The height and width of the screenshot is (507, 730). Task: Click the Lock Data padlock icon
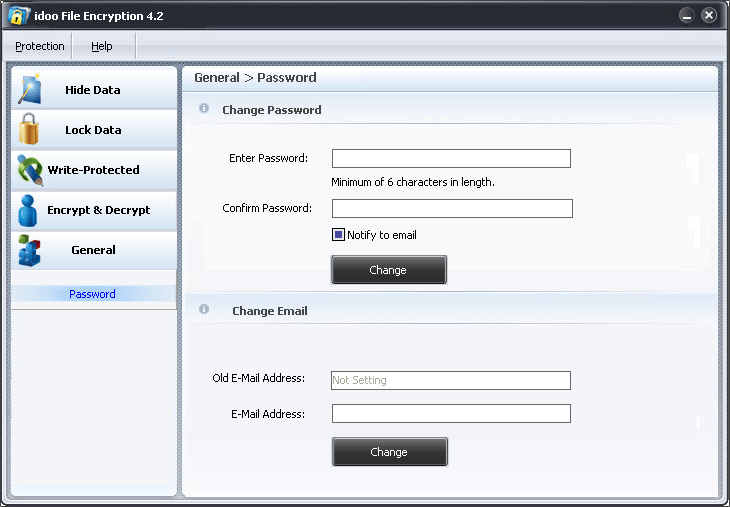coord(28,129)
